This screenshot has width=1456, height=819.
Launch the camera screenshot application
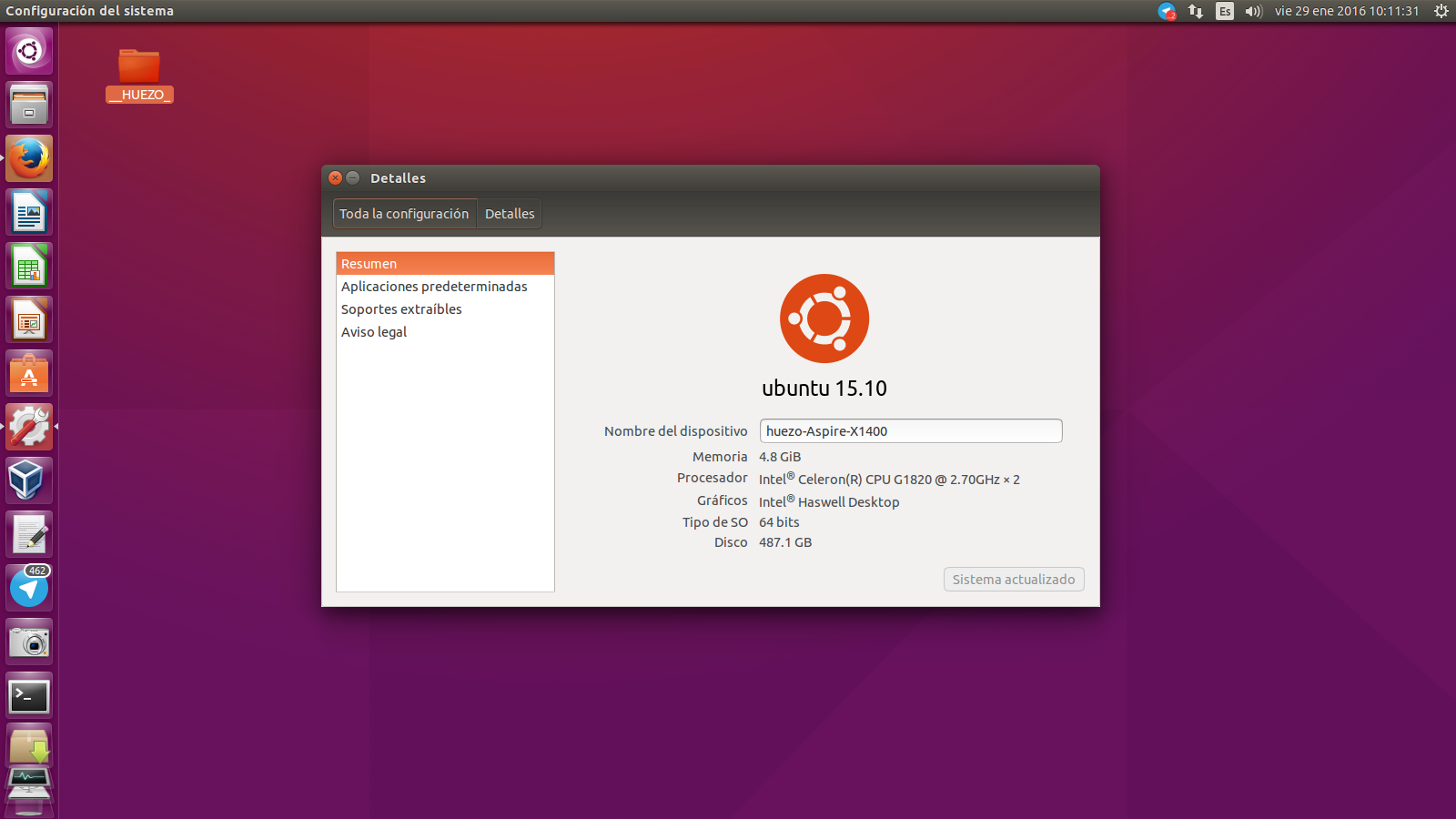(x=29, y=642)
